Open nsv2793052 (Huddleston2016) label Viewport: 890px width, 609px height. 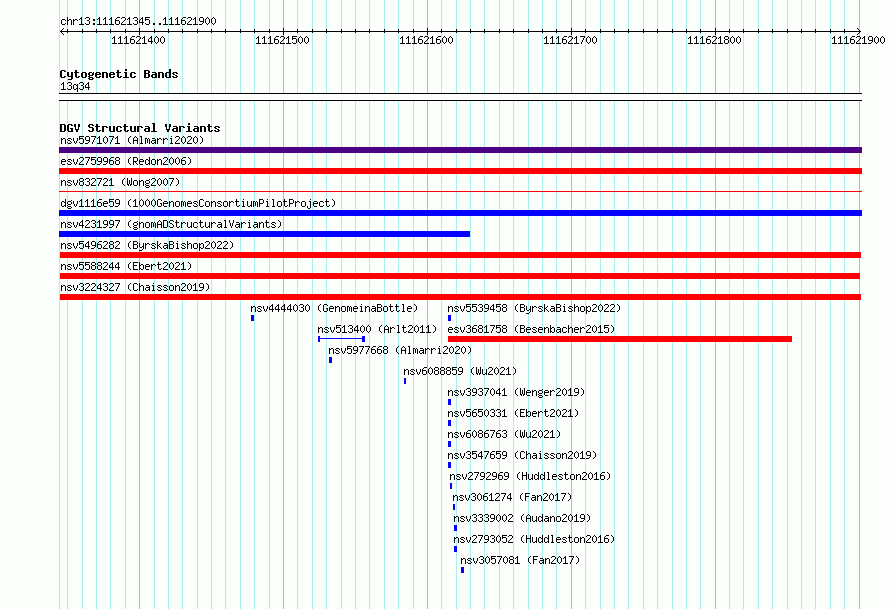pos(534,539)
